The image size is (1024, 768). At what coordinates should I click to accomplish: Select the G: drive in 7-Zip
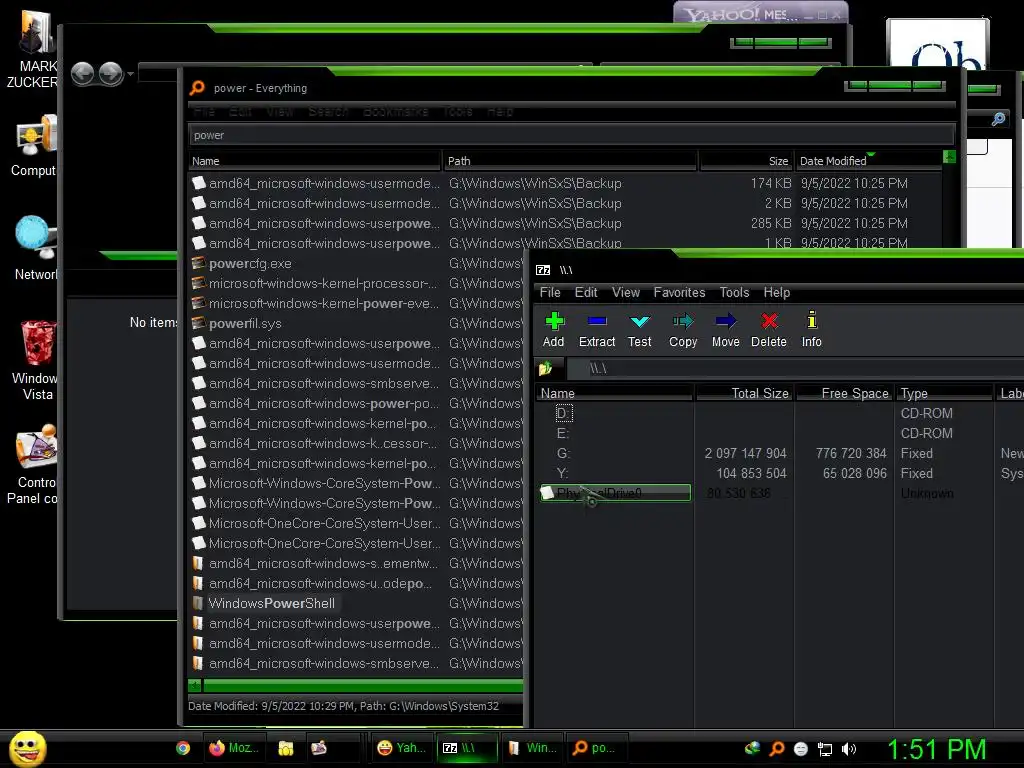563,453
